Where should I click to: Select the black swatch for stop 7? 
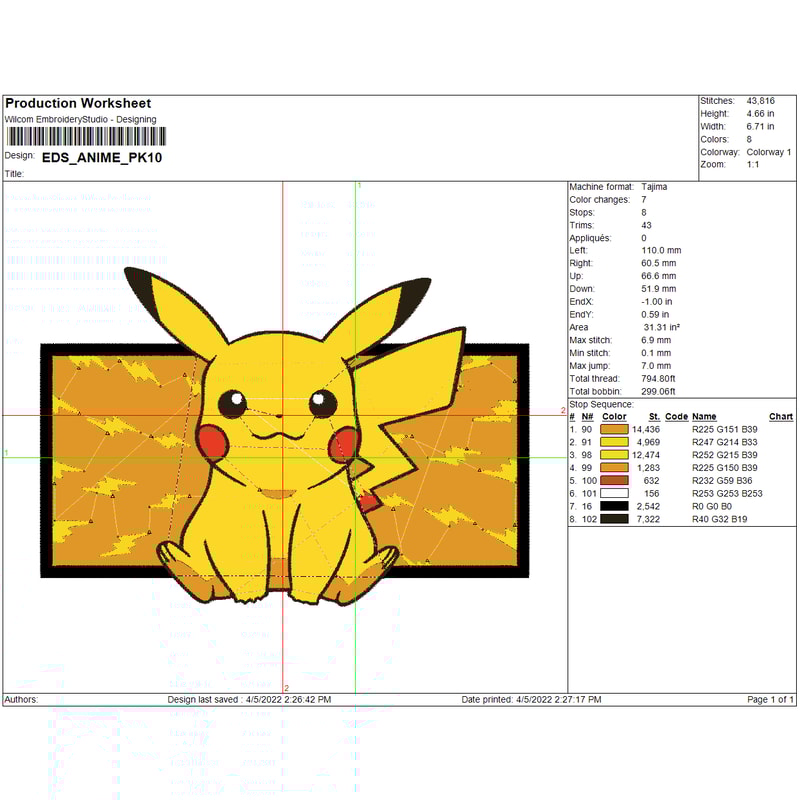point(614,506)
